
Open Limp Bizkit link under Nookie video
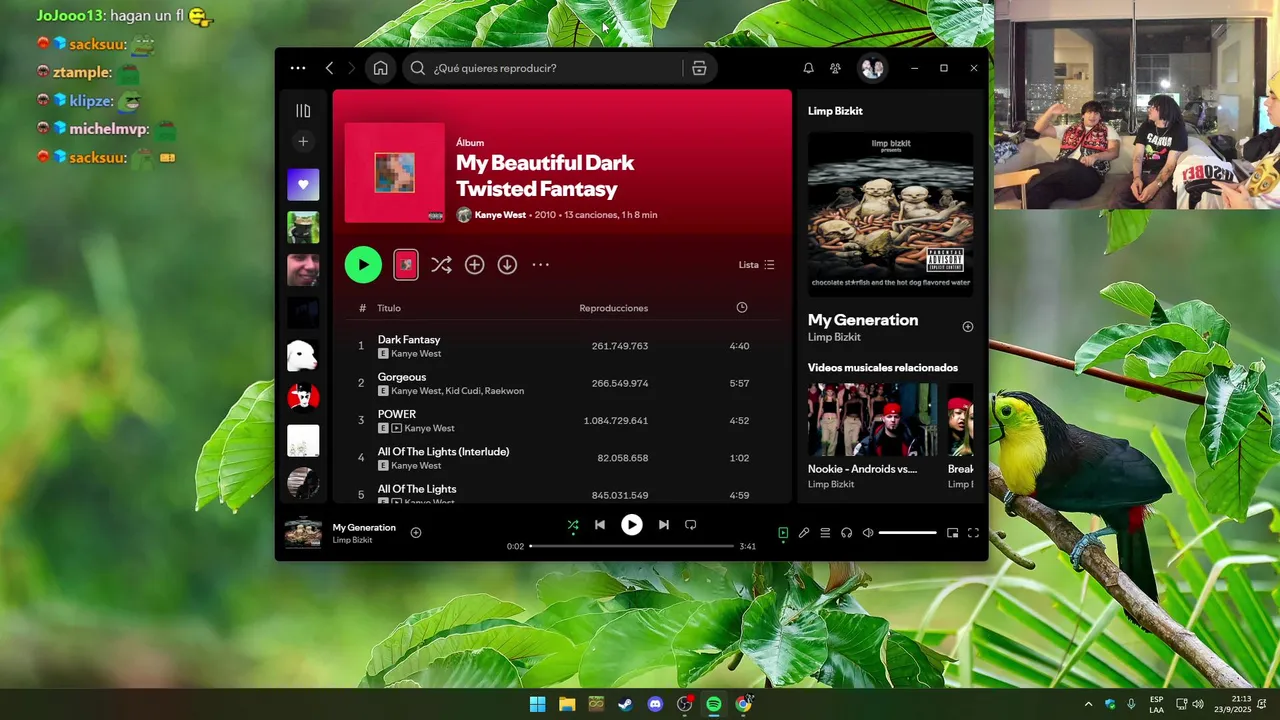(831, 485)
